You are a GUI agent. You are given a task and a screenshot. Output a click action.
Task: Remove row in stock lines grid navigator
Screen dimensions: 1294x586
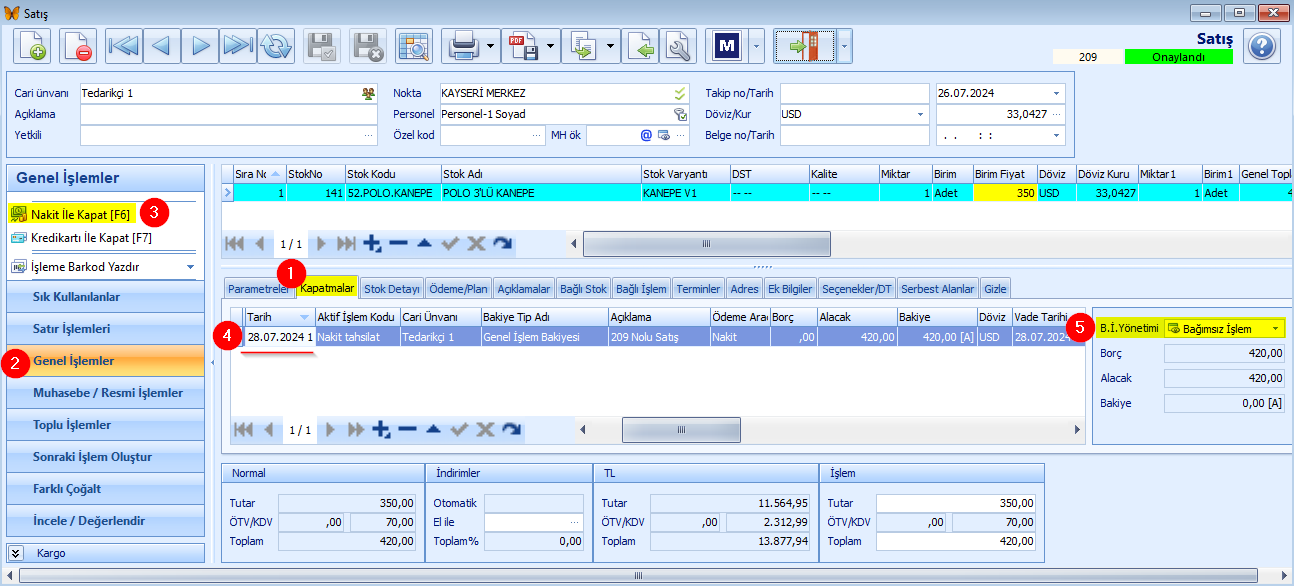398,243
